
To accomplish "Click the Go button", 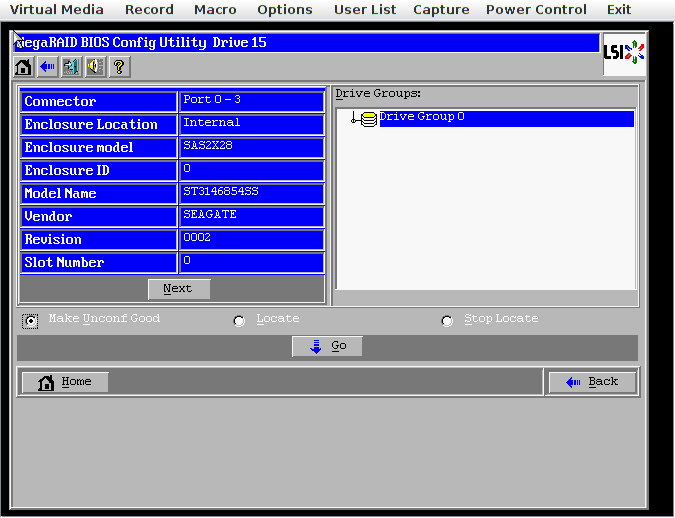I will click(x=327, y=346).
